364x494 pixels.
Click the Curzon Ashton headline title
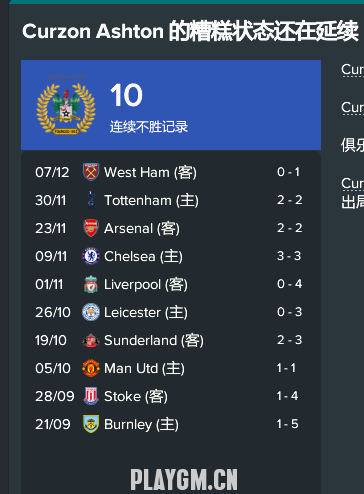click(x=190, y=32)
